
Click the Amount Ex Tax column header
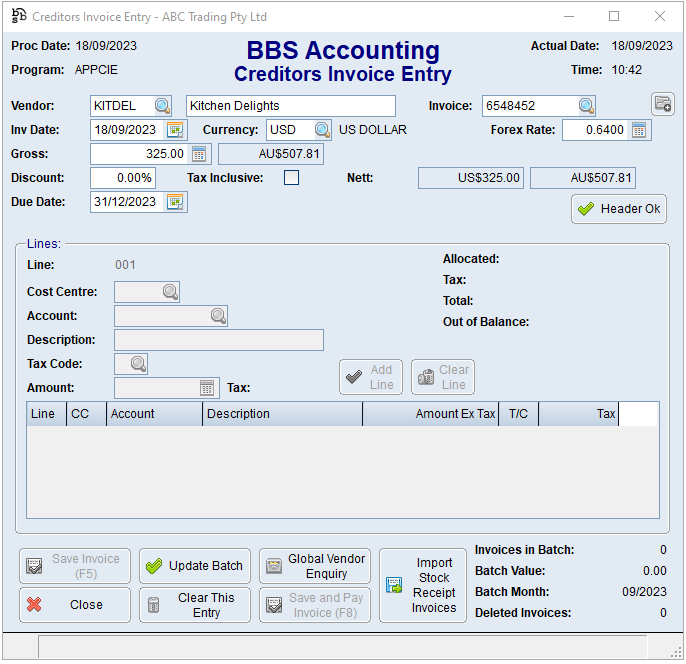[432, 414]
